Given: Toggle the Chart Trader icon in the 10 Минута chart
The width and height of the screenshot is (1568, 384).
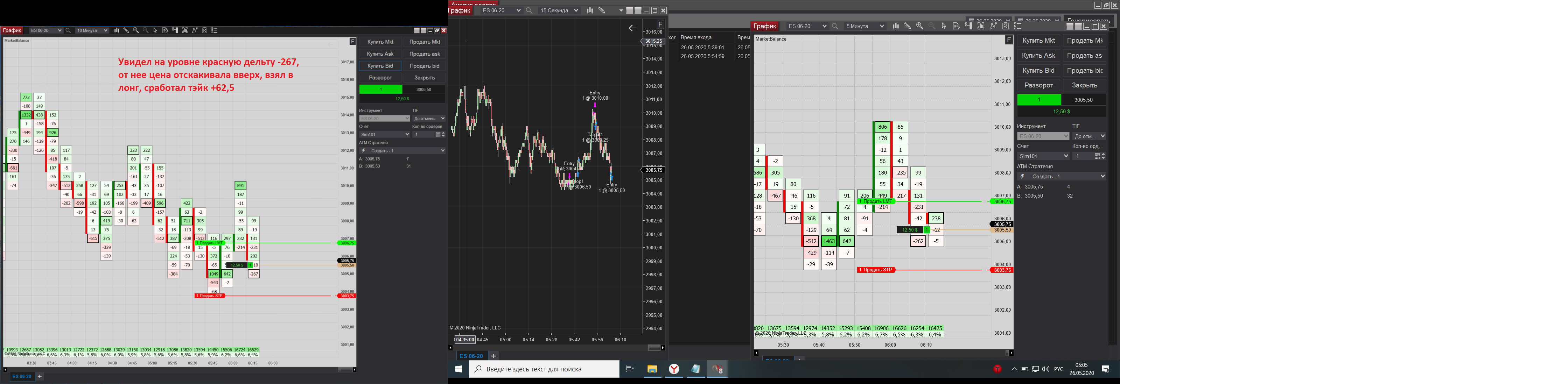Looking at the screenshot, I should 175,30.
